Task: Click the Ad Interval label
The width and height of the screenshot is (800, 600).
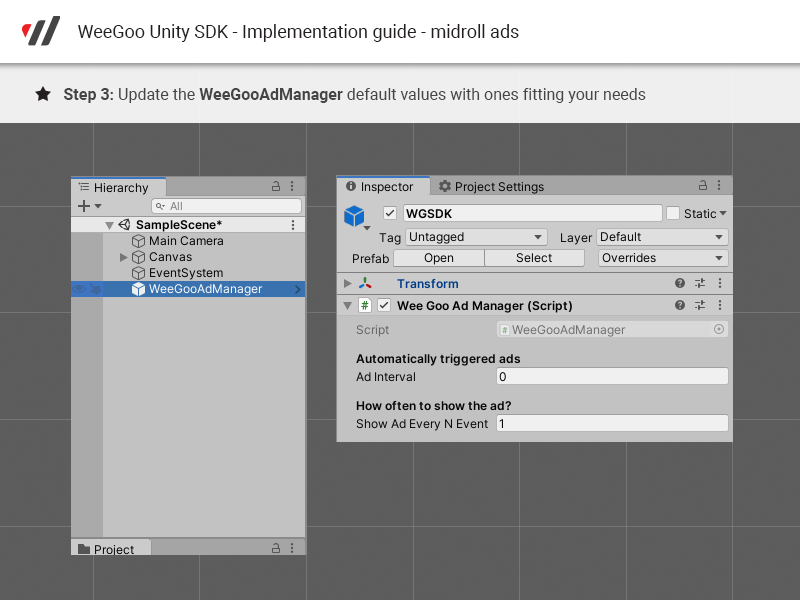Action: tap(386, 377)
